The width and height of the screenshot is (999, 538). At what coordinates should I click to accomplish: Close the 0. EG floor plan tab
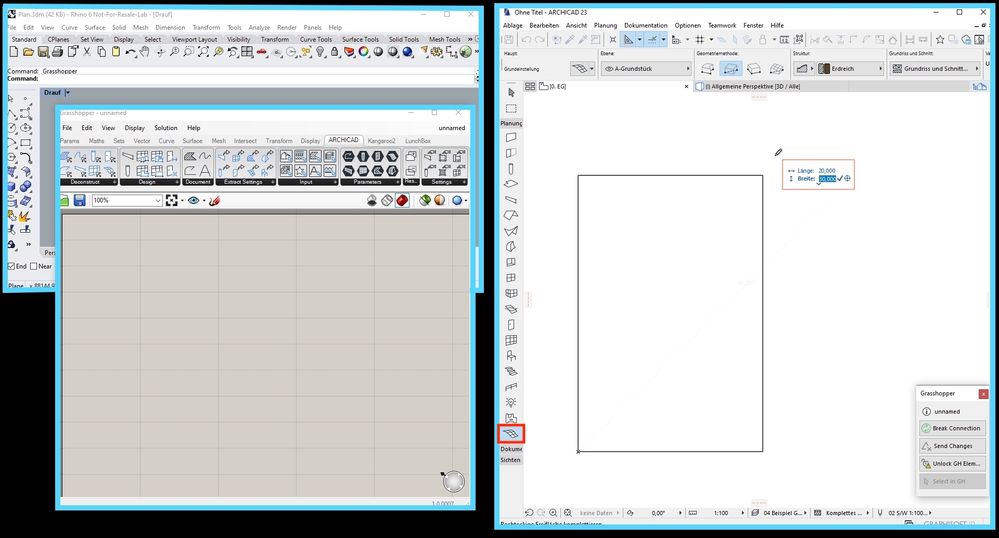(686, 87)
